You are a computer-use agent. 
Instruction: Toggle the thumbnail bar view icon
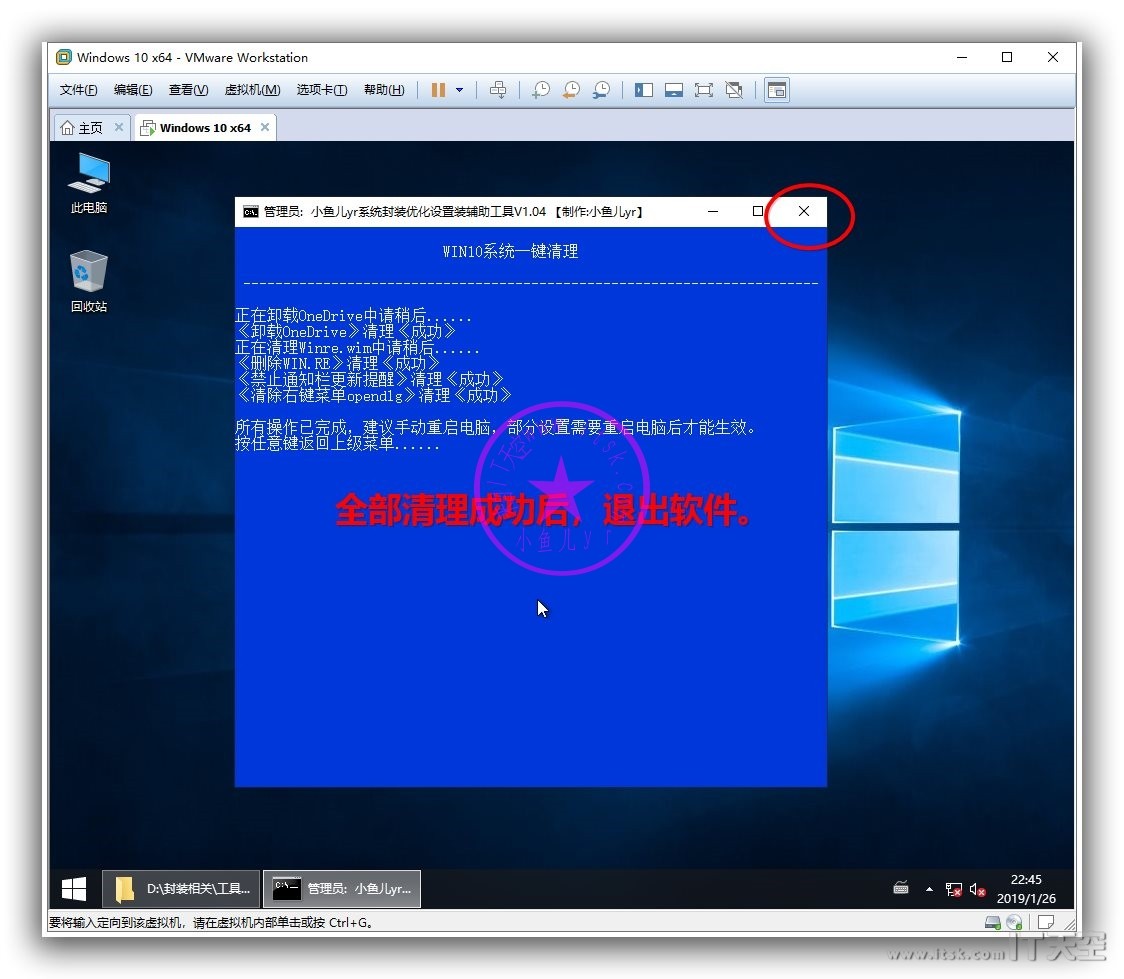[674, 90]
